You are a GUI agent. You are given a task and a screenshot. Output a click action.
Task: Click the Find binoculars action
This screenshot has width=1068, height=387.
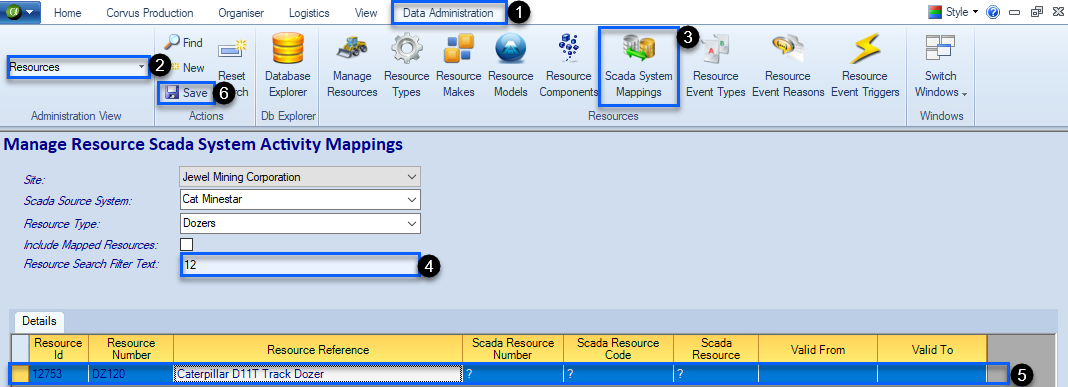point(183,43)
